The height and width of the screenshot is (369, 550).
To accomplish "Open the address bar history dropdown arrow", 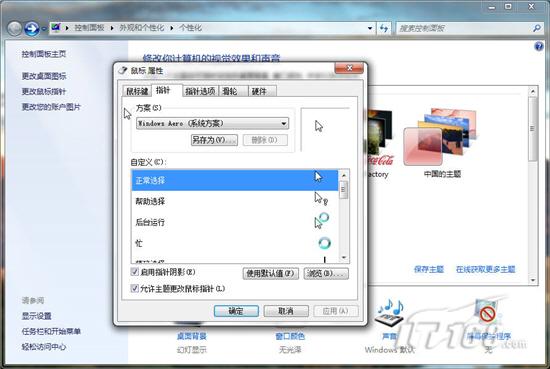I will click(370, 28).
